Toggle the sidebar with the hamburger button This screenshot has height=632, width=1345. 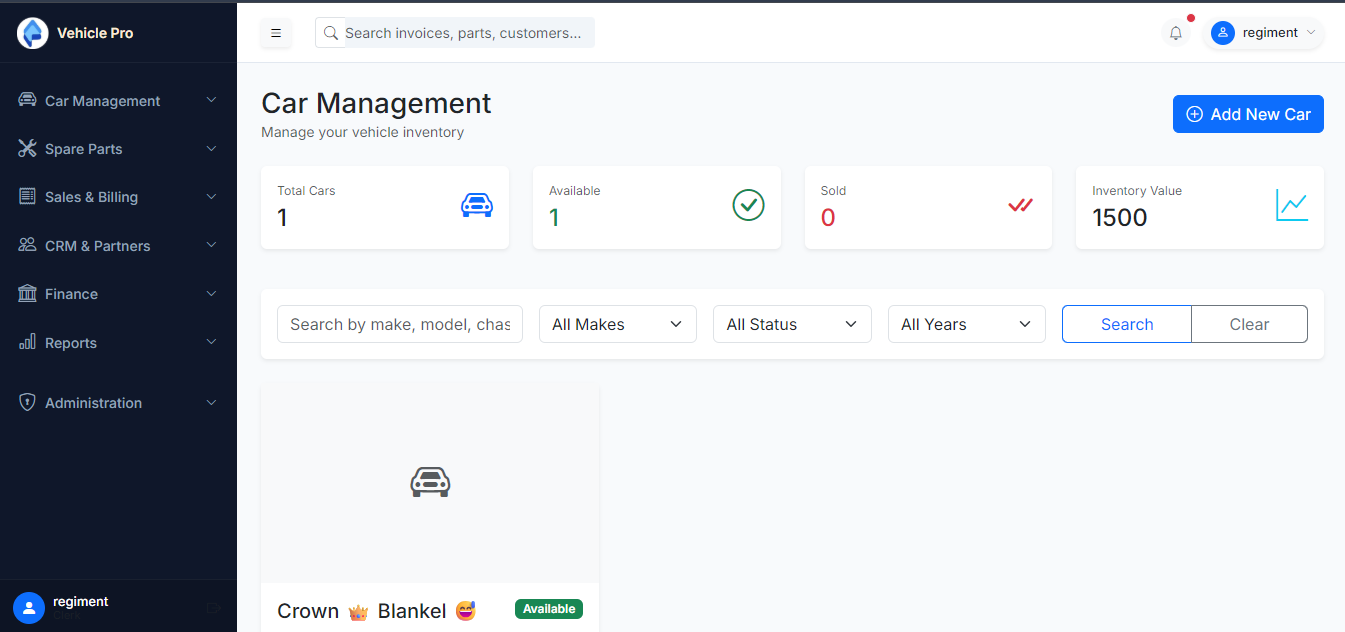click(x=276, y=33)
